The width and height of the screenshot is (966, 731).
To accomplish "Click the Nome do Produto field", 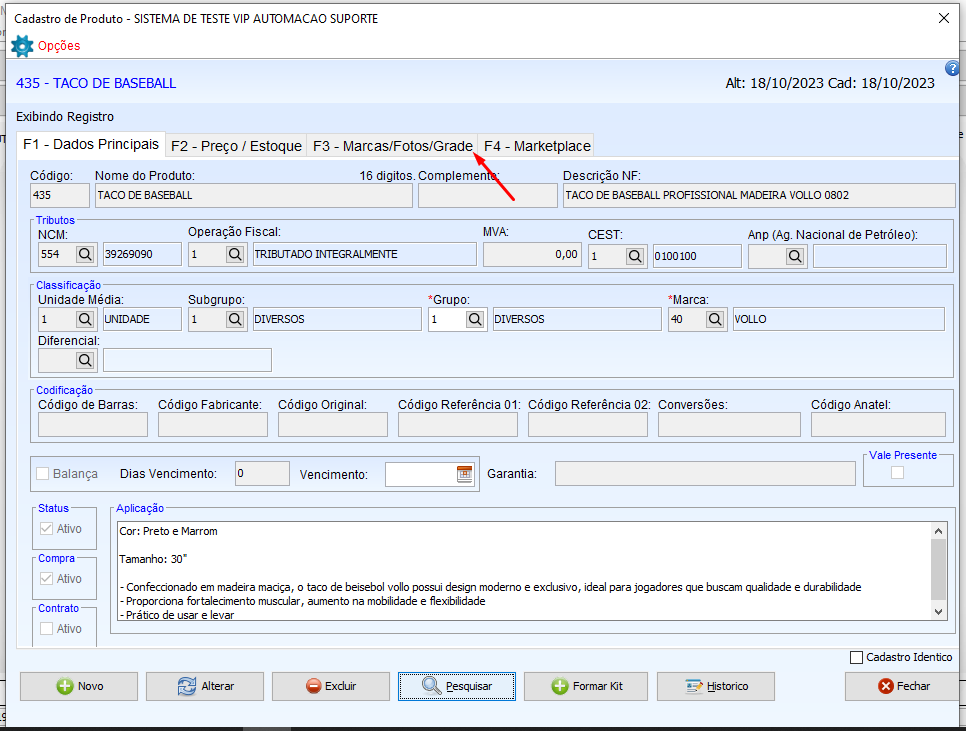I will pos(254,195).
